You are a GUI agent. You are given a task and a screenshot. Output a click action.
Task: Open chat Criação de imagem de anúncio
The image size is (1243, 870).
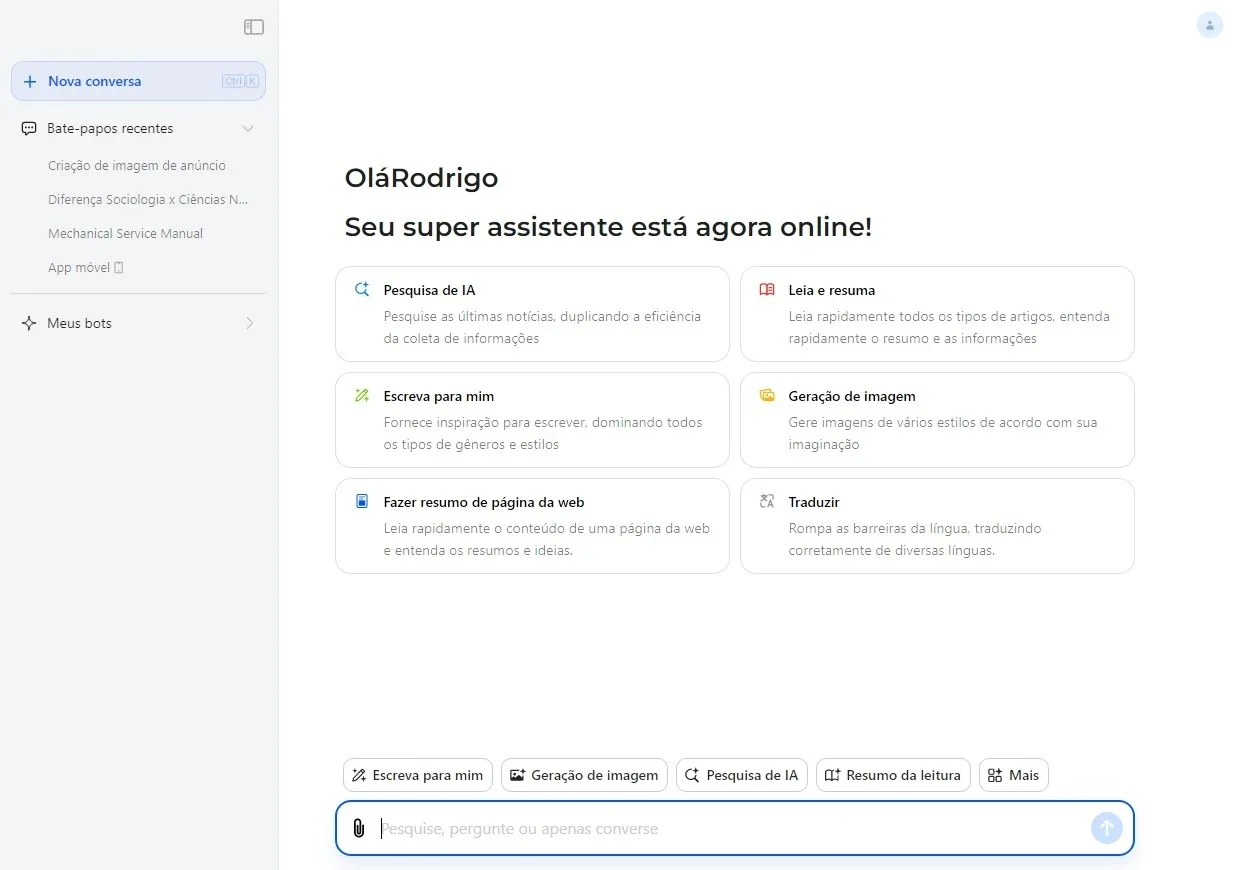[138, 166]
